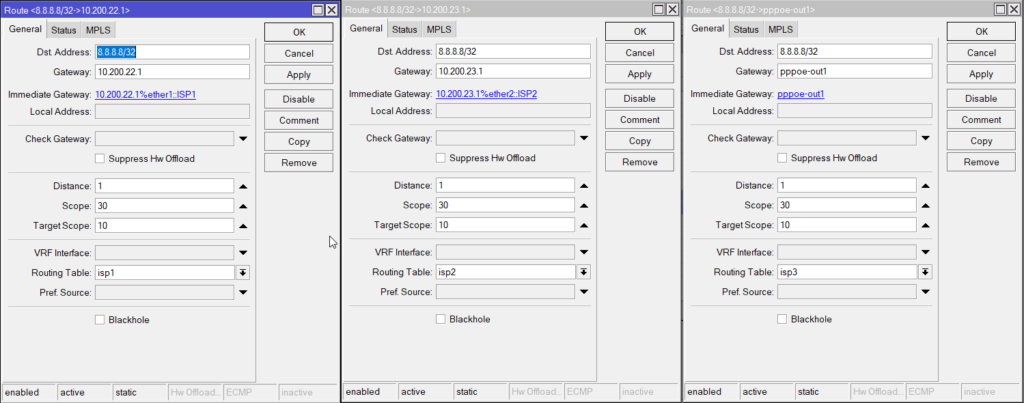Close the pppoe-out1 route window
The height and width of the screenshot is (403, 1024).
pos(1014,10)
